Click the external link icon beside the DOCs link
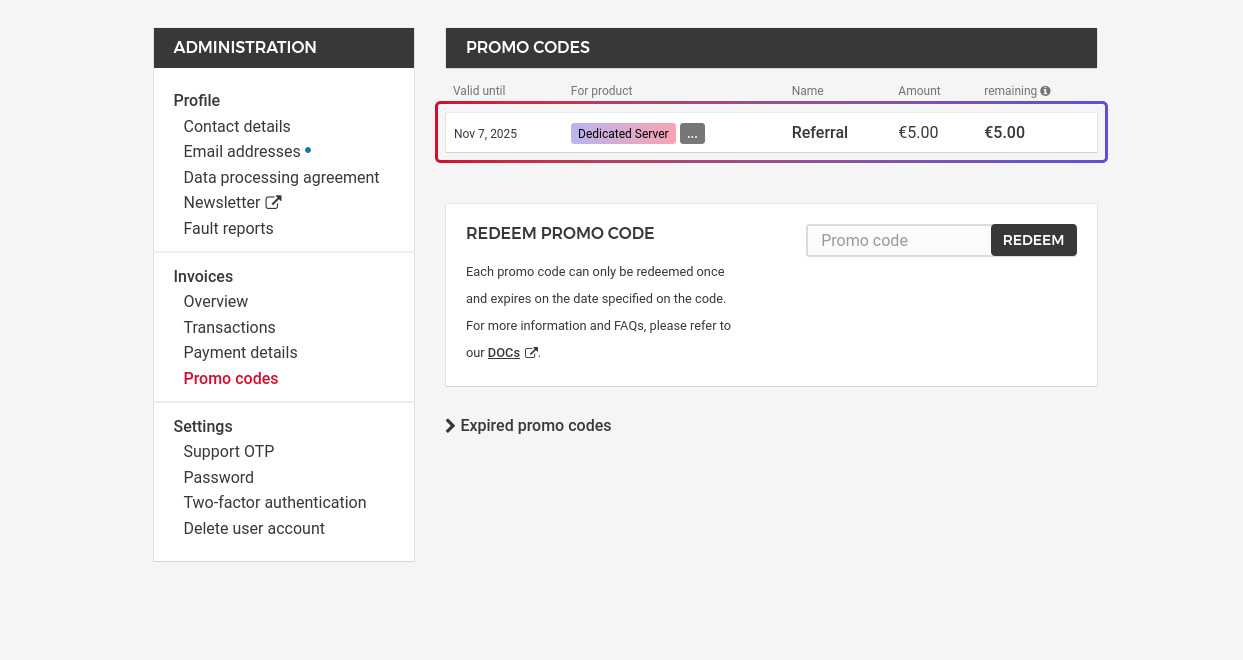This screenshot has width=1243, height=660. point(531,352)
